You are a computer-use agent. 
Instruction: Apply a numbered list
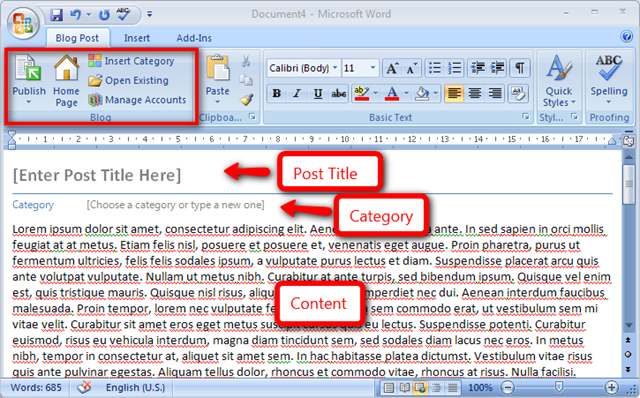point(454,68)
